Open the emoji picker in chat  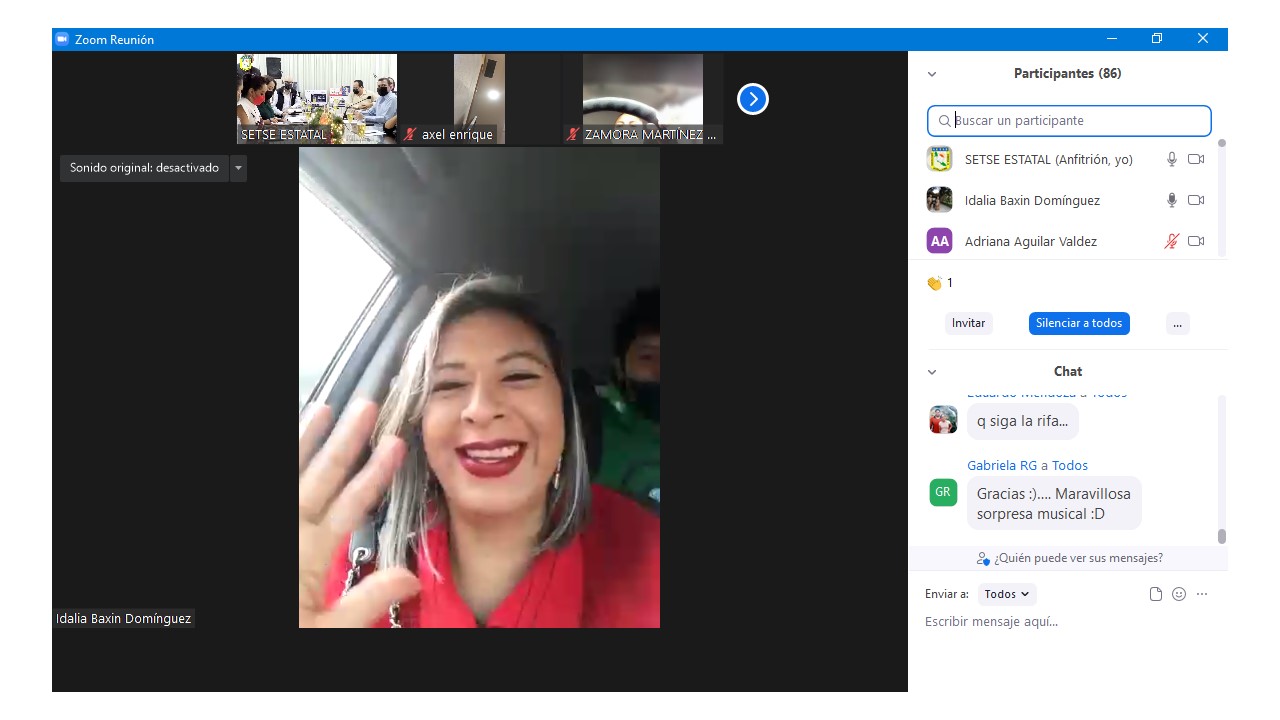(x=1179, y=594)
